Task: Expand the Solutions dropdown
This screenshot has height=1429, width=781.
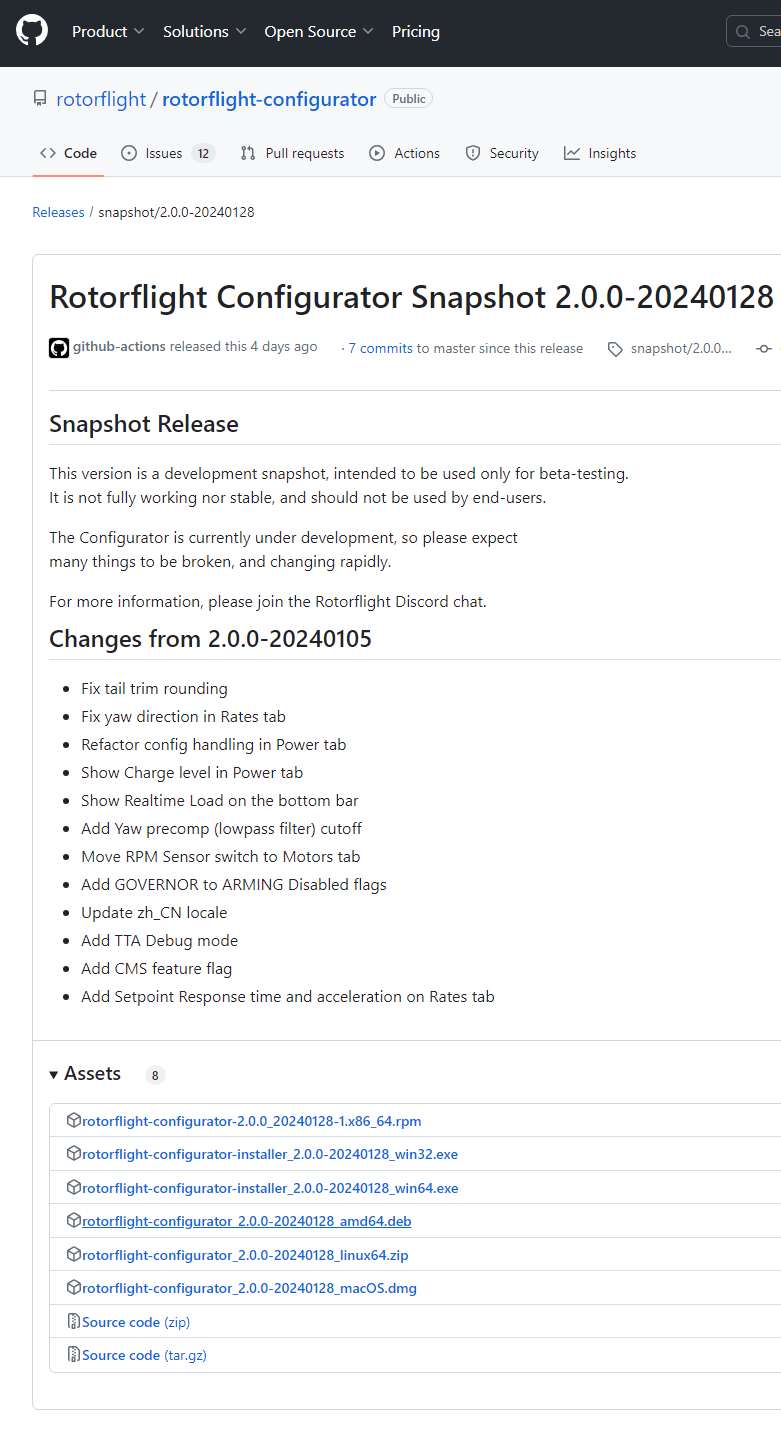Action: pyautogui.click(x=204, y=32)
